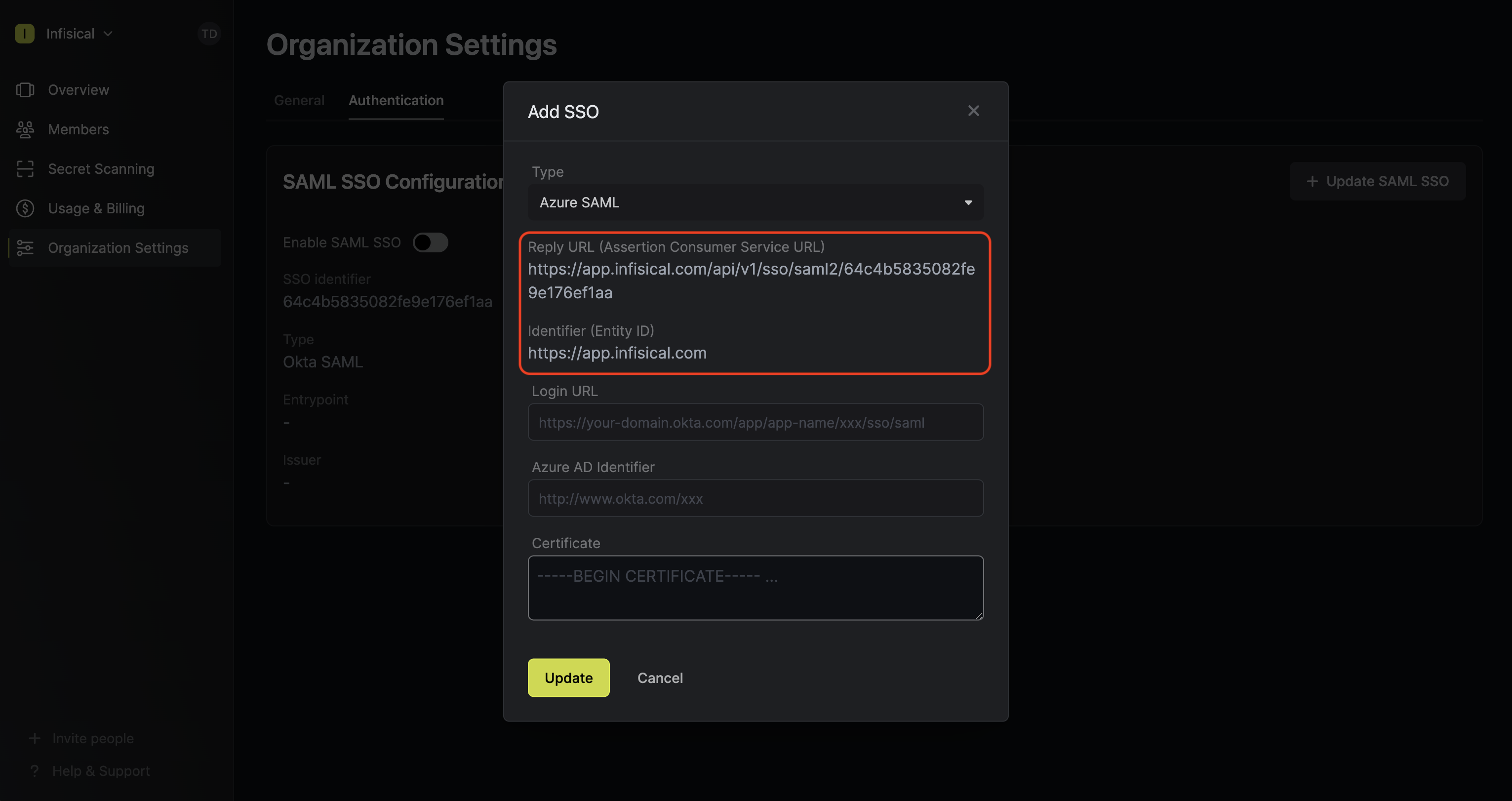Viewport: 1512px width, 801px height.
Task: Click the Reply URL value text
Action: 751,280
